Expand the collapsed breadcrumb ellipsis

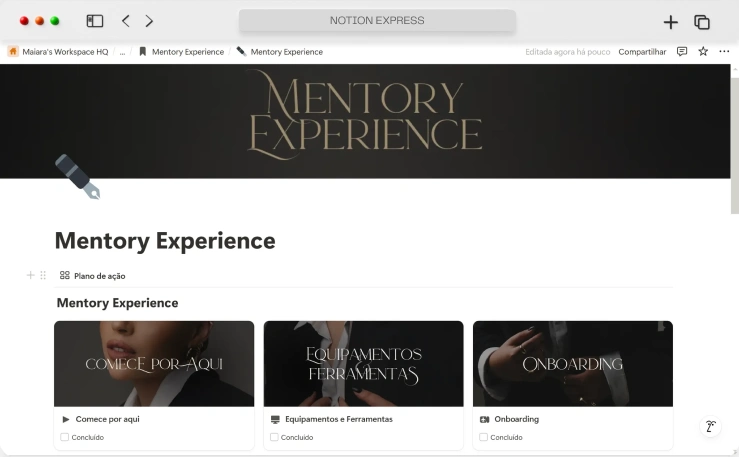tap(122, 52)
